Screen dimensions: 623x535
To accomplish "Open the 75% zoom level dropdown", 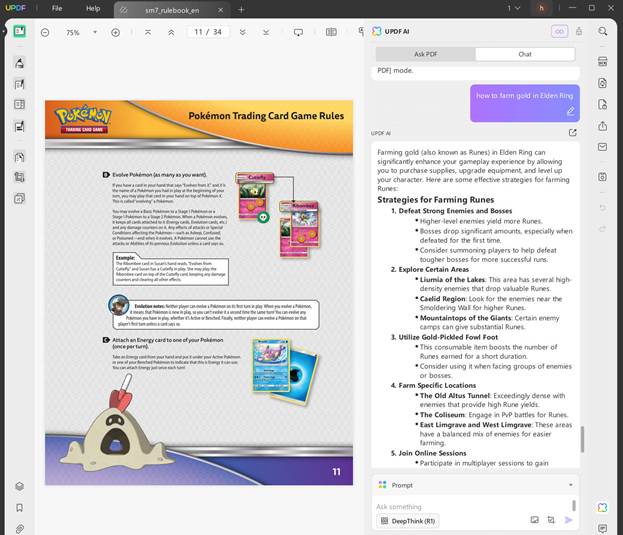I will point(95,32).
